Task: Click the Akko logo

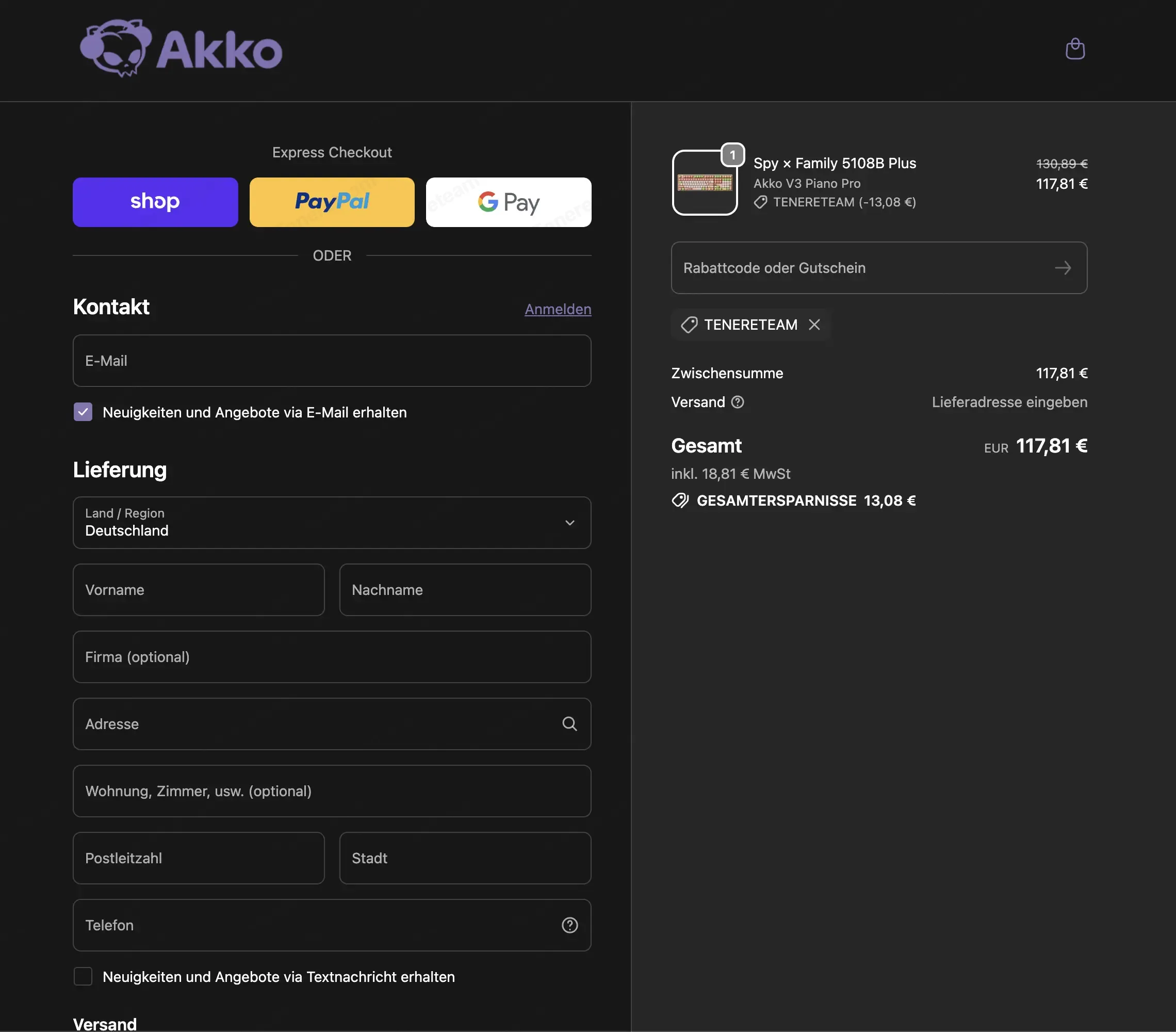Action: 181,49
